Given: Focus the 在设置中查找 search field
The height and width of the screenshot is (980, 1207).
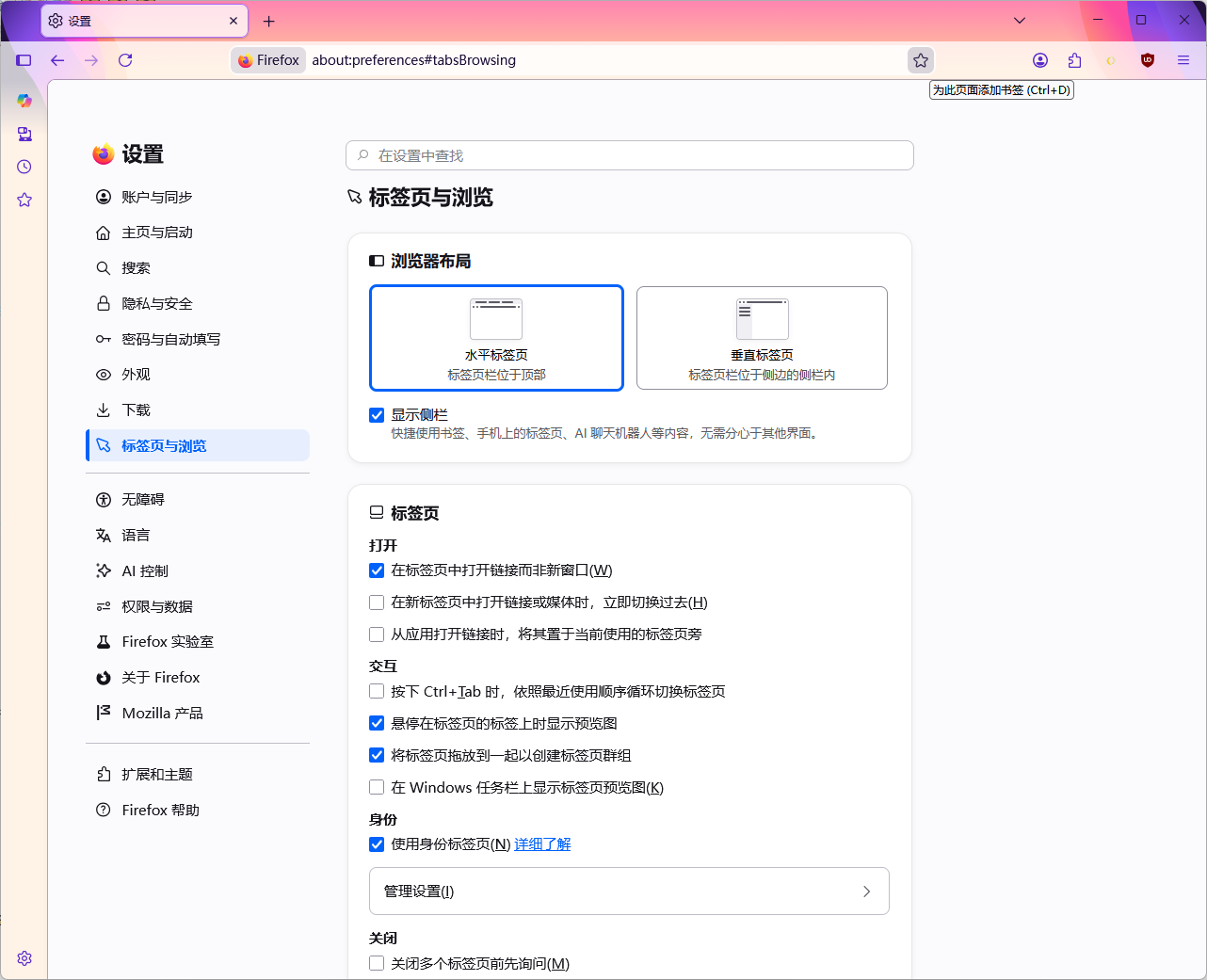Looking at the screenshot, I should click(630, 155).
